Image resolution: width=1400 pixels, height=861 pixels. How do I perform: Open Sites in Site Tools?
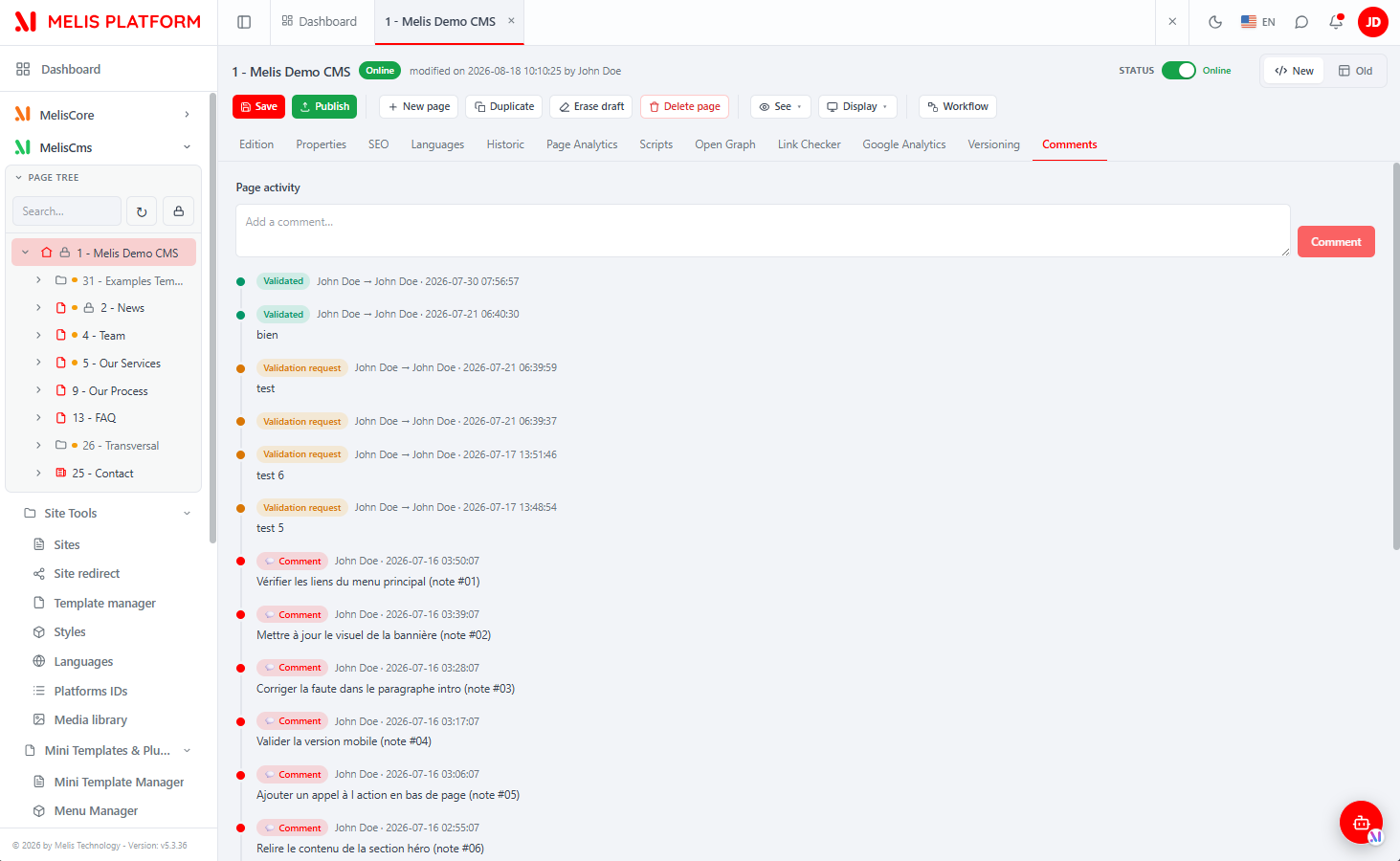pos(66,544)
